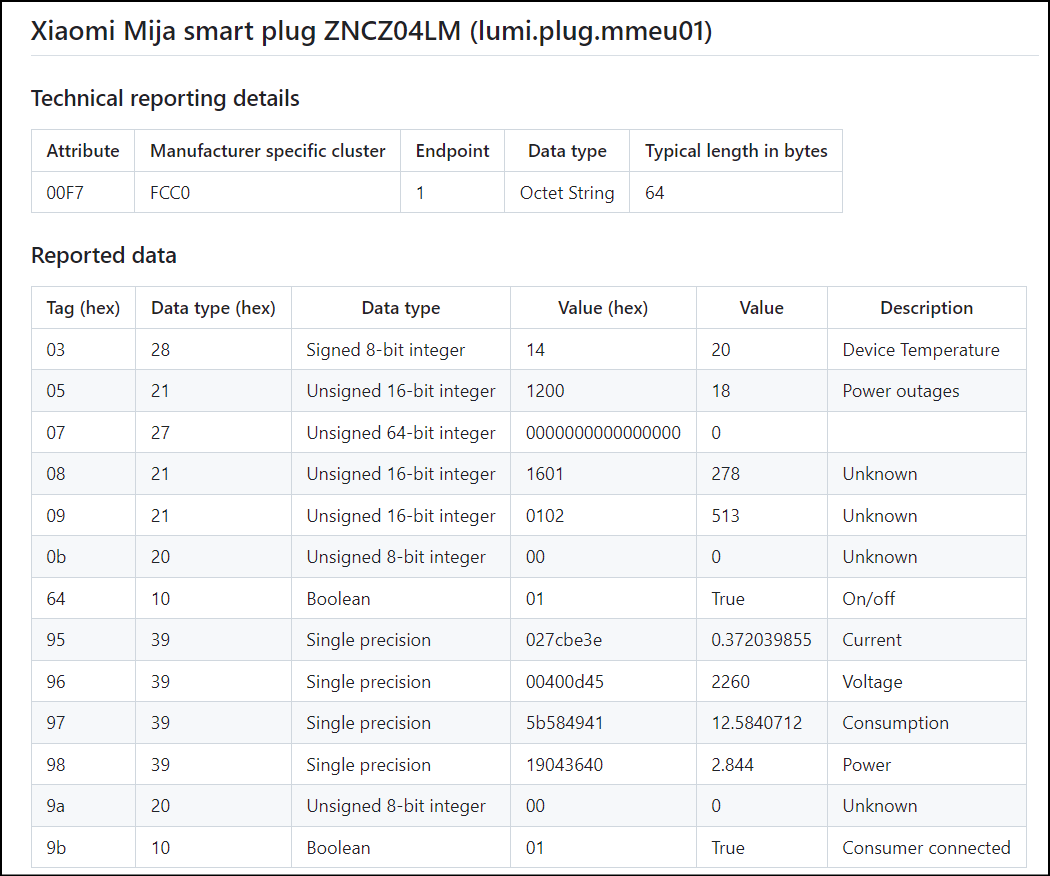Click the Technical reporting details heading
The height and width of the screenshot is (876, 1050).
point(165,98)
